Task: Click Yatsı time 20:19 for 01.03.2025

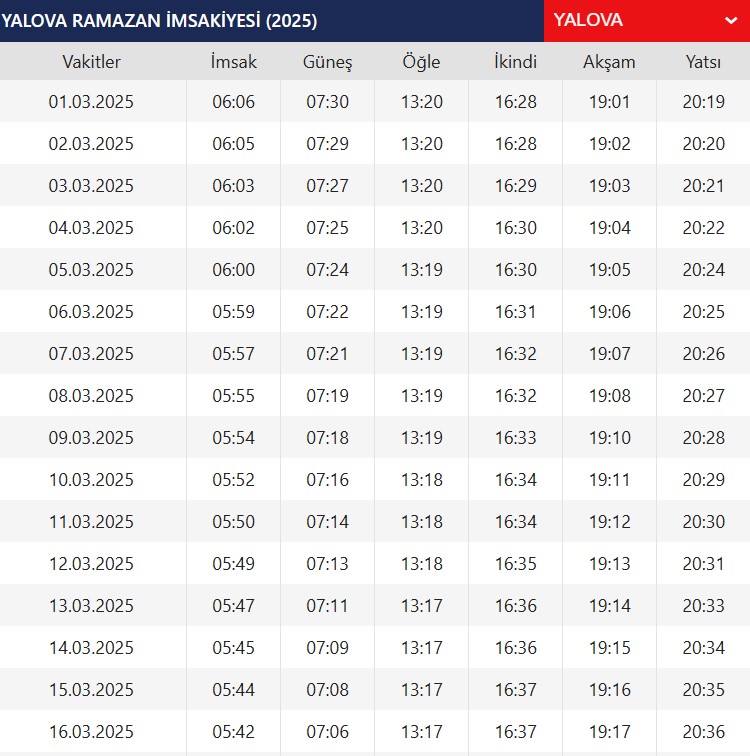Action: [x=703, y=102]
